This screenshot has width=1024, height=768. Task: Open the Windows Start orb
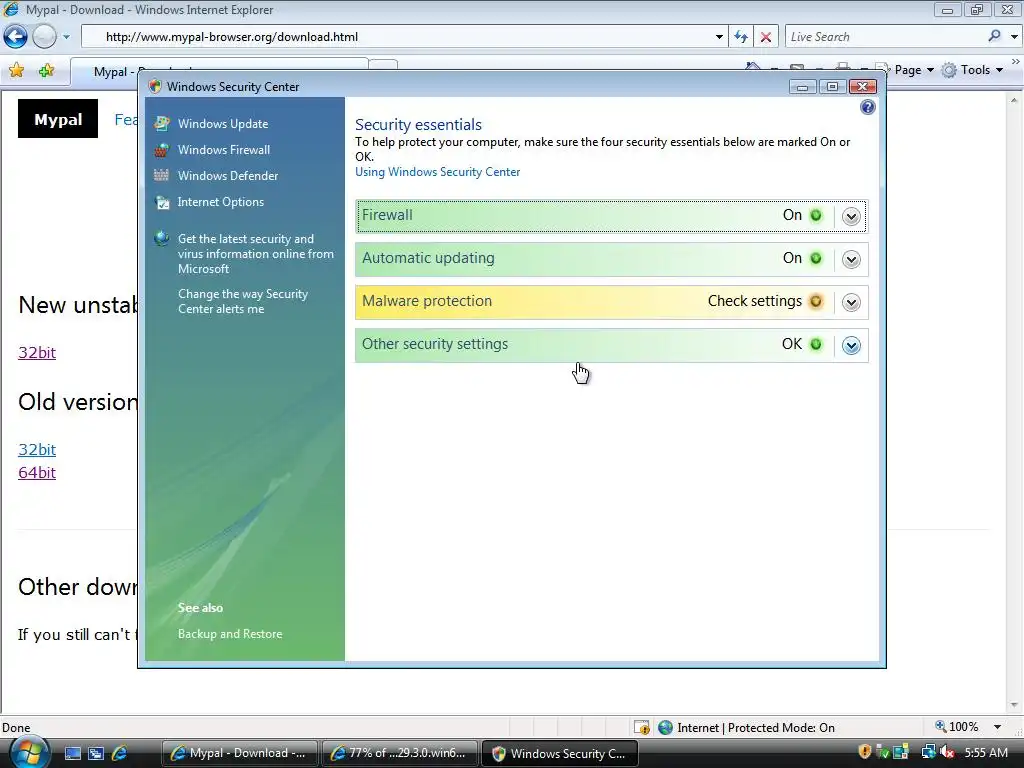point(29,752)
